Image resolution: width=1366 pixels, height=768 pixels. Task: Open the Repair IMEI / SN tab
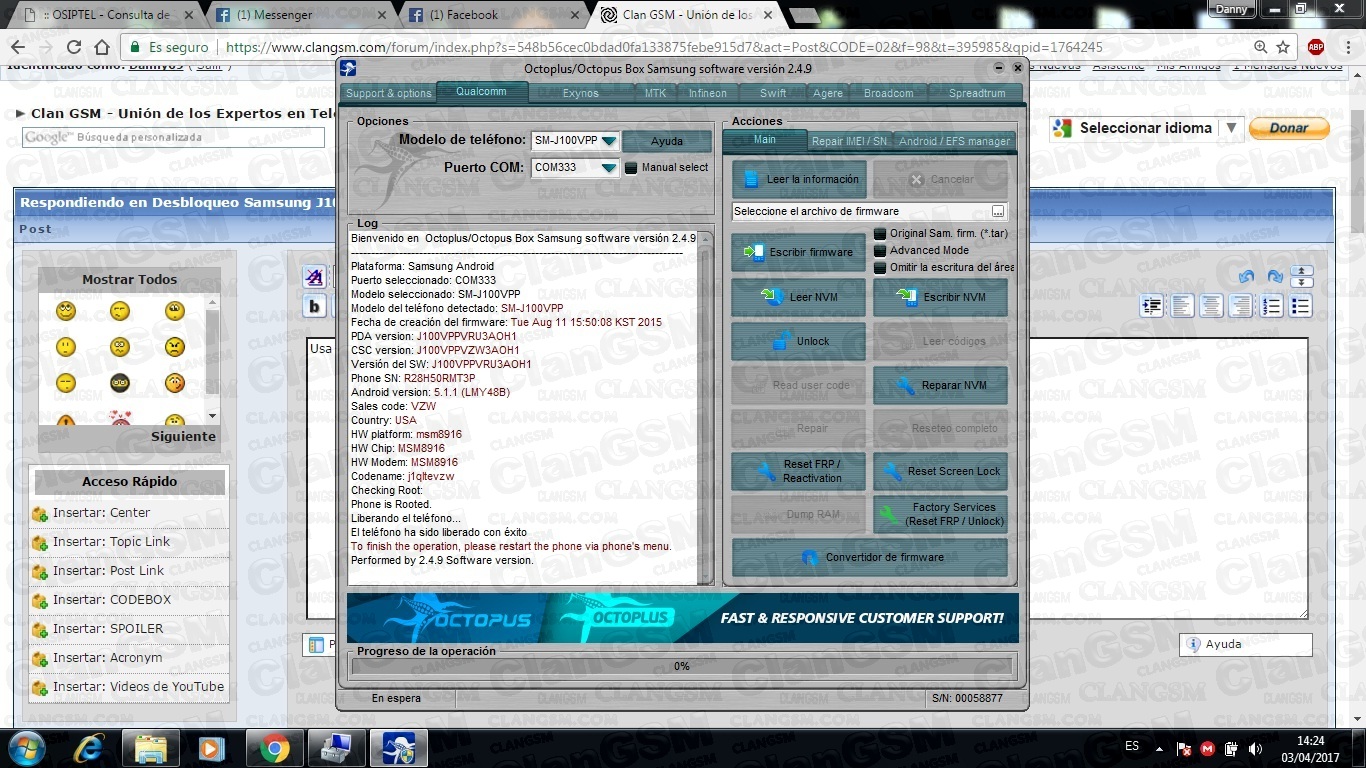click(x=849, y=141)
